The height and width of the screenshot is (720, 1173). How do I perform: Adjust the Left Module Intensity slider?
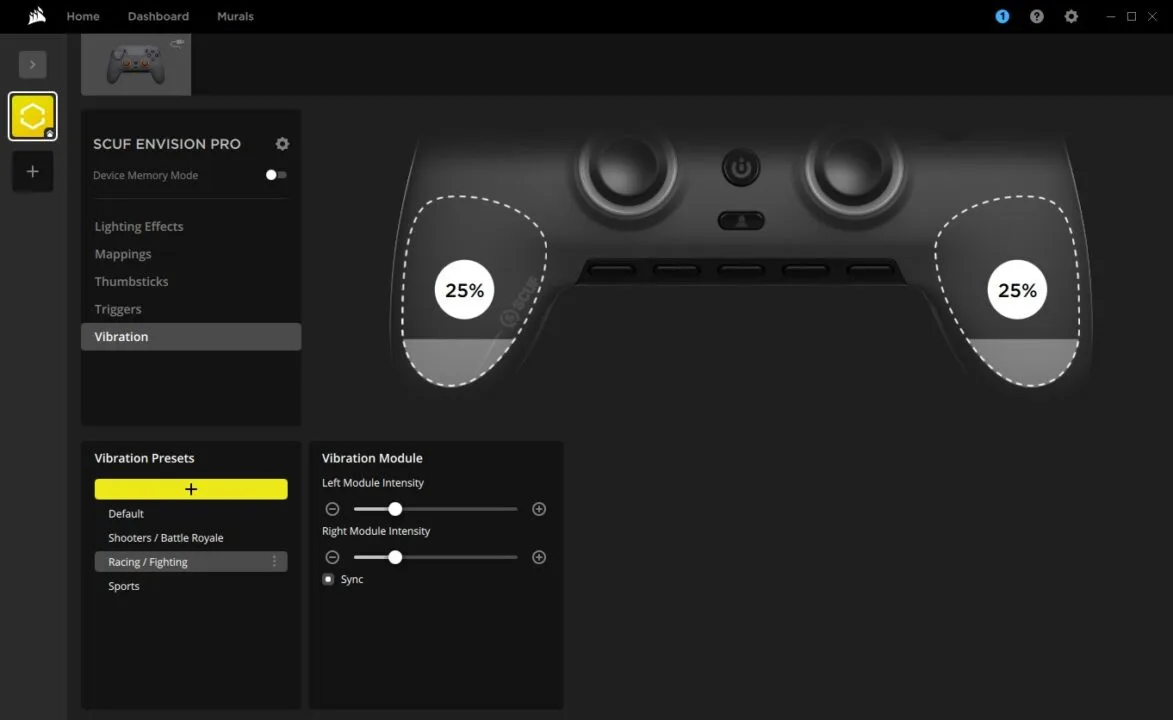point(394,508)
